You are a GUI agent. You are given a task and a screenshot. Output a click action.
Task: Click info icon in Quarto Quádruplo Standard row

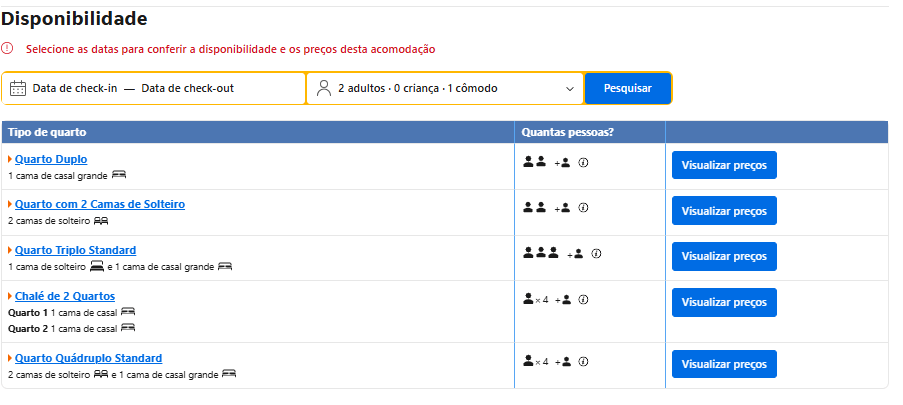pos(583,362)
